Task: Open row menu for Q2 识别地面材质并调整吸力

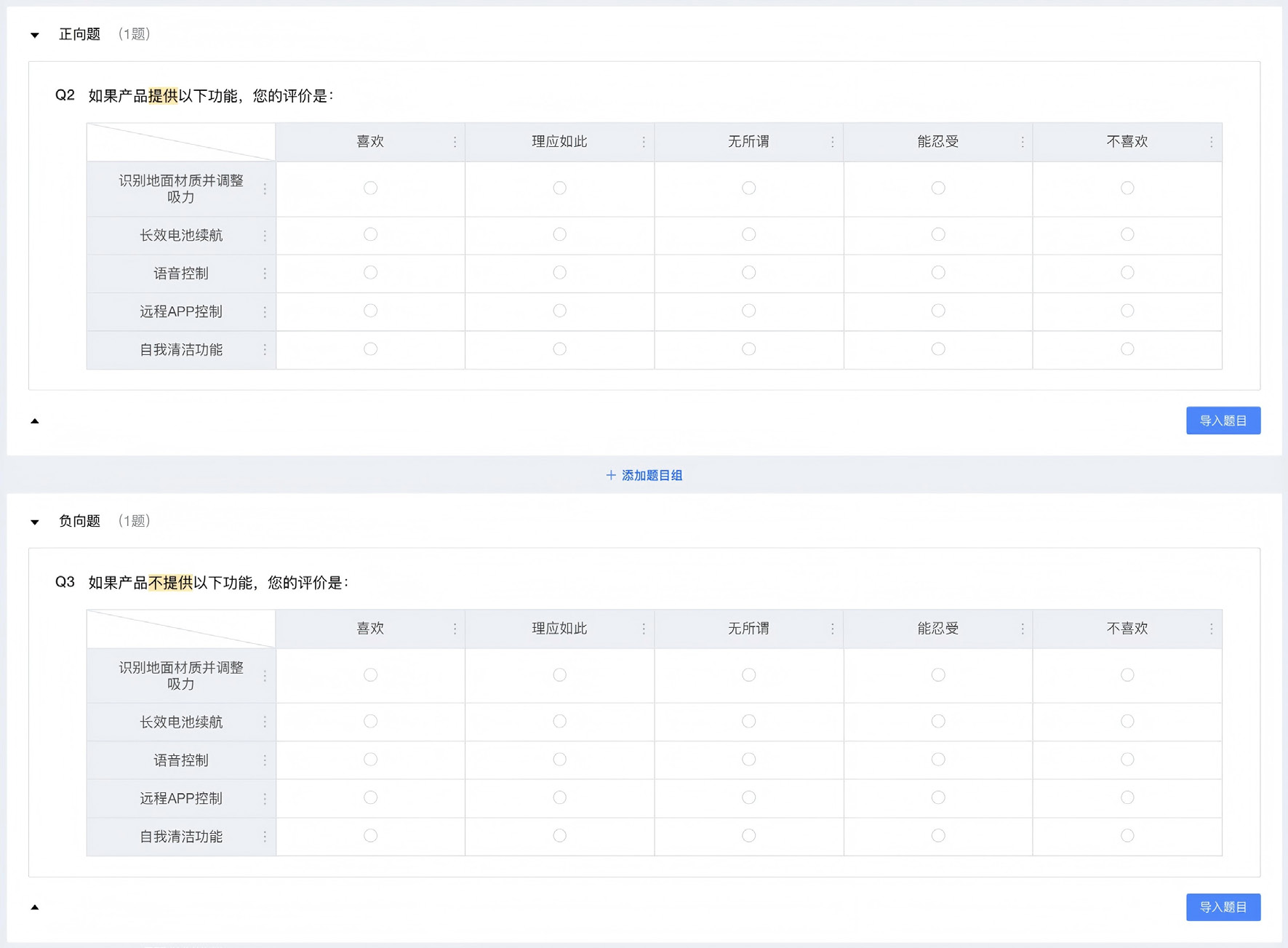Action: [265, 189]
